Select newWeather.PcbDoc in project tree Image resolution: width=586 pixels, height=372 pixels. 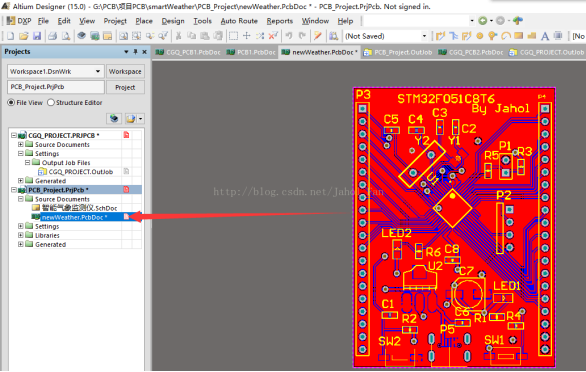pyautogui.click(x=74, y=217)
